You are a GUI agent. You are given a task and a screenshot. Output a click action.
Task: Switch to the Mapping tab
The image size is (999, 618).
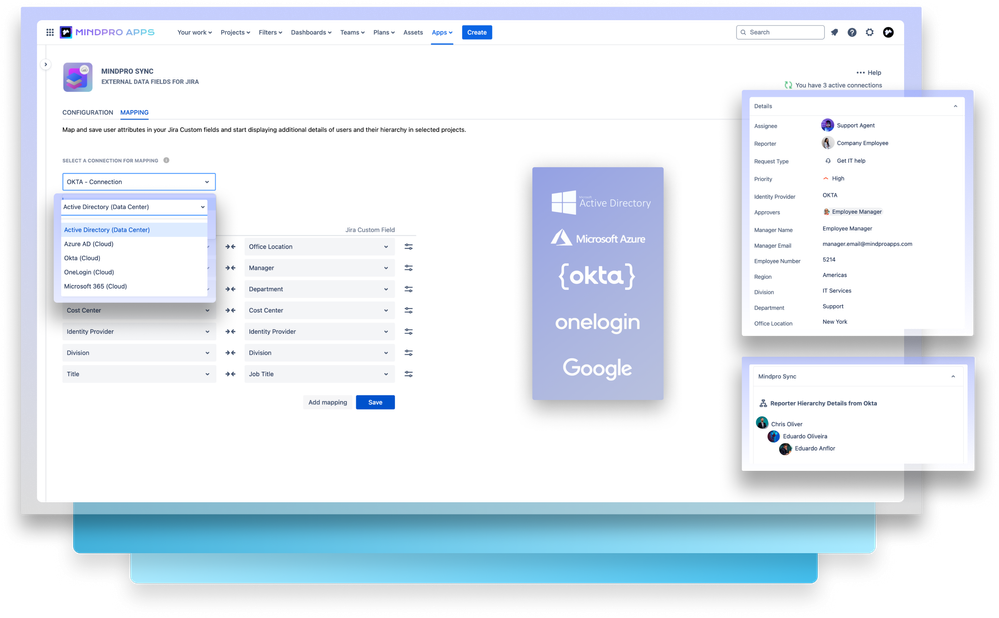click(134, 113)
